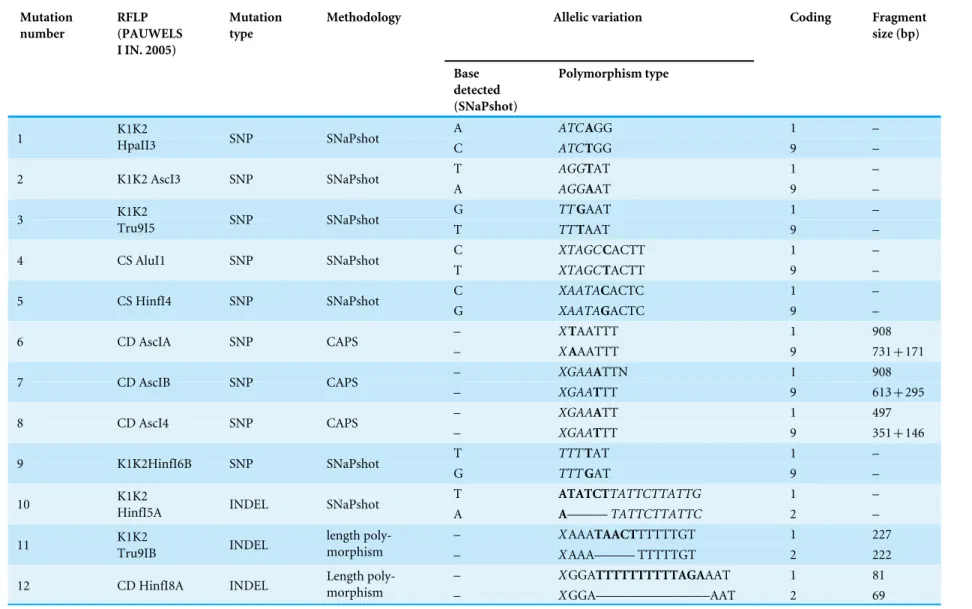This screenshot has width=972, height=609.
Task: Click 'Length poly-morphism' in mutation 12 row
Action: pos(361,584)
